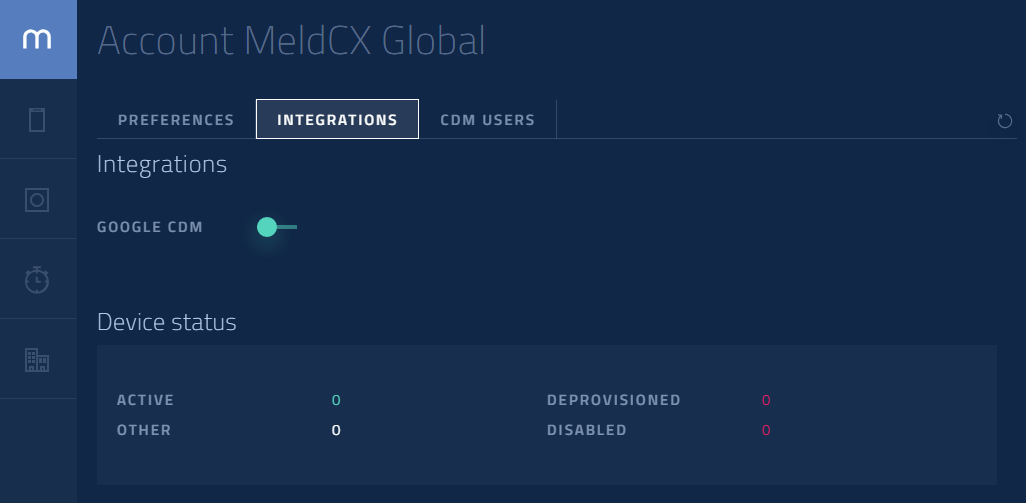Open the CDM Users tab

tap(487, 120)
